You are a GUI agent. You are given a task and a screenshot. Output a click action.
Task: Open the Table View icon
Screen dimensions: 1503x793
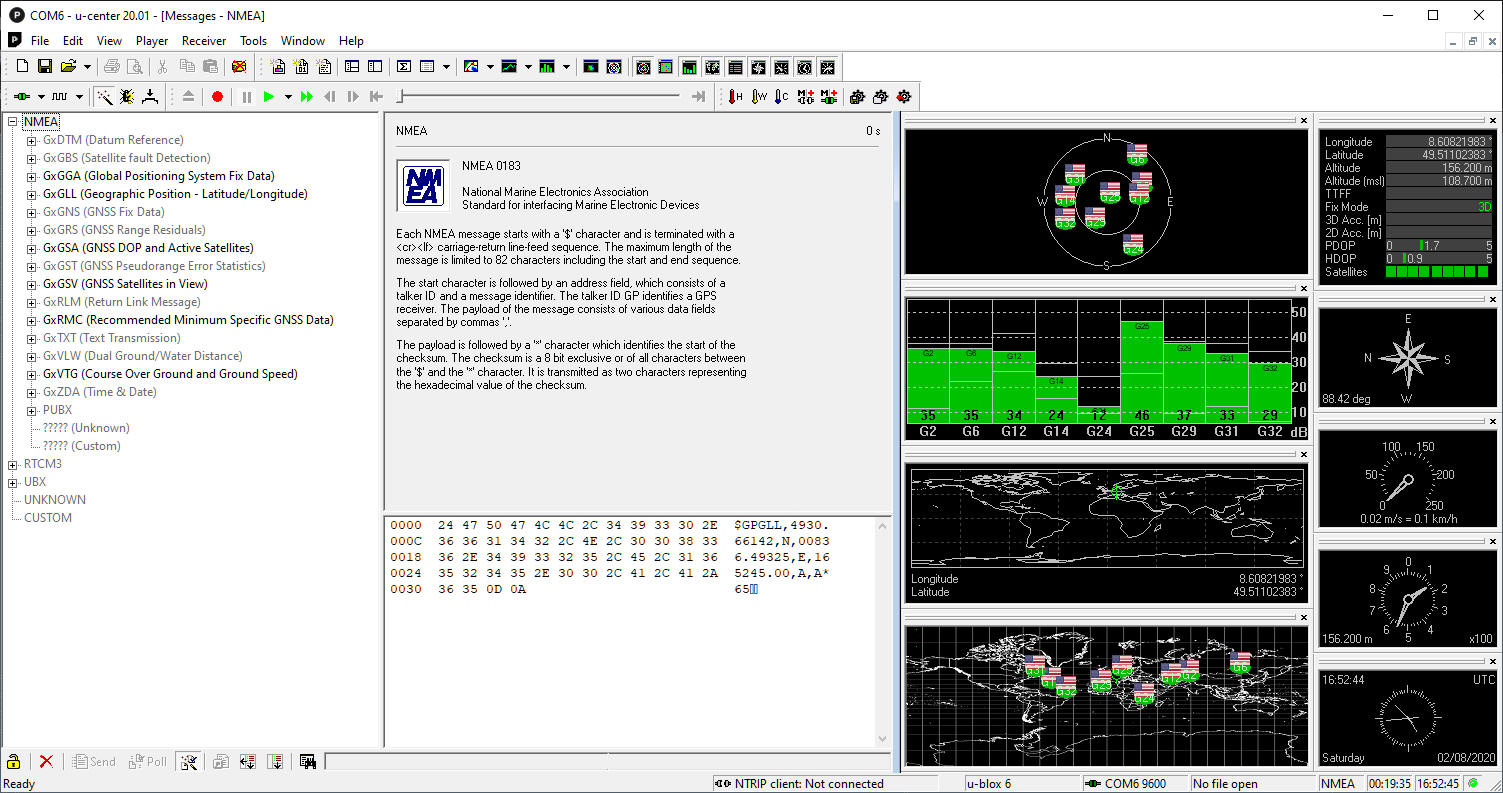coord(427,67)
